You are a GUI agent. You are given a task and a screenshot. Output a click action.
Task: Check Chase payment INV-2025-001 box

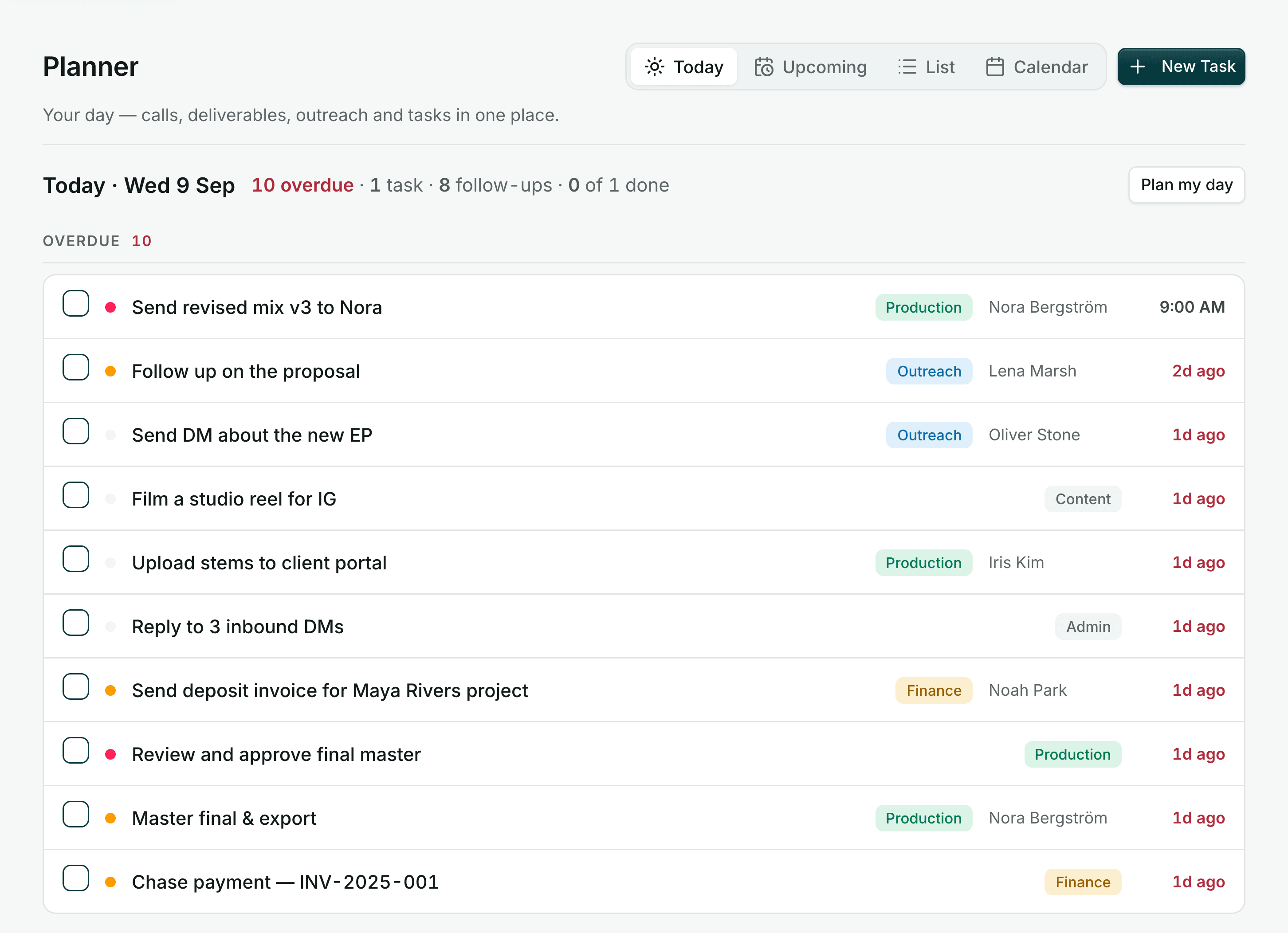click(x=76, y=879)
